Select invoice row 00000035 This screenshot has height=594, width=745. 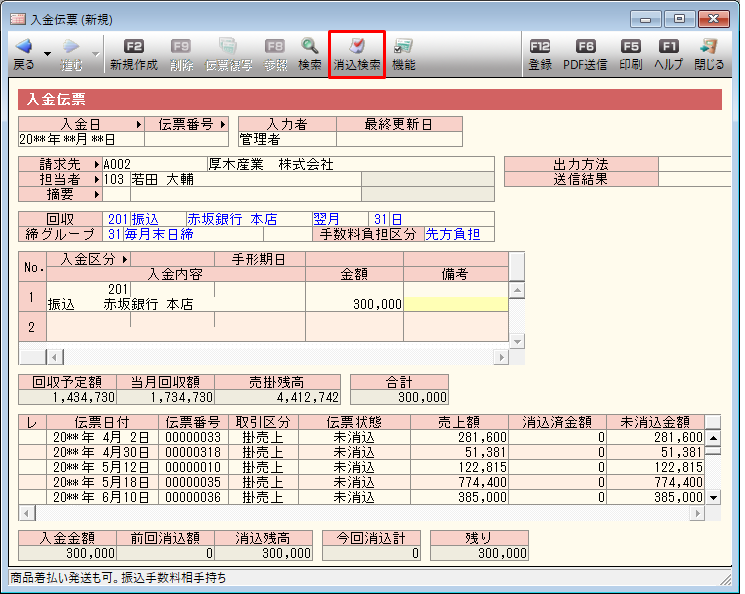(361, 483)
